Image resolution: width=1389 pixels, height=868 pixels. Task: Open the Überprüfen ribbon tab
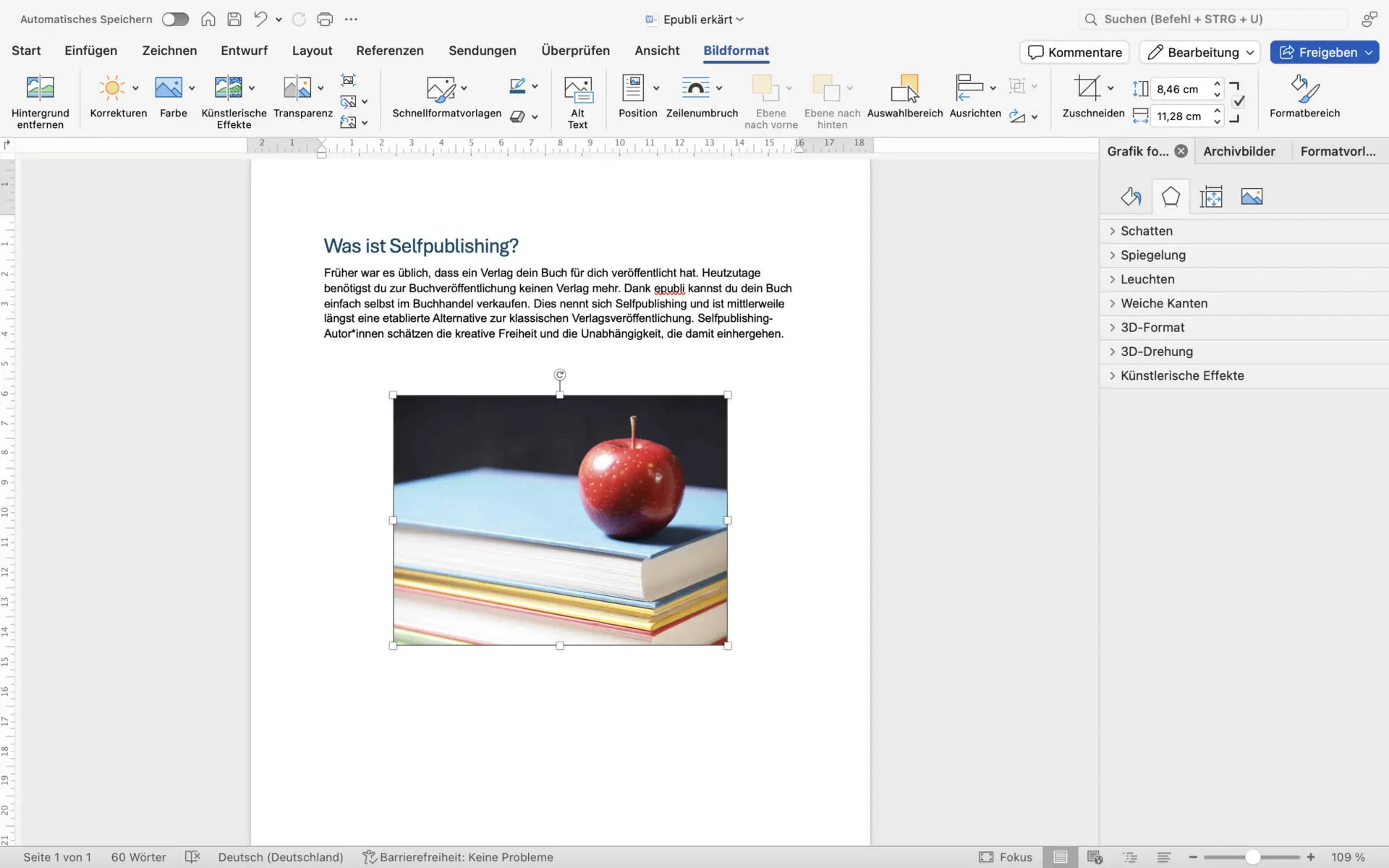pos(575,51)
